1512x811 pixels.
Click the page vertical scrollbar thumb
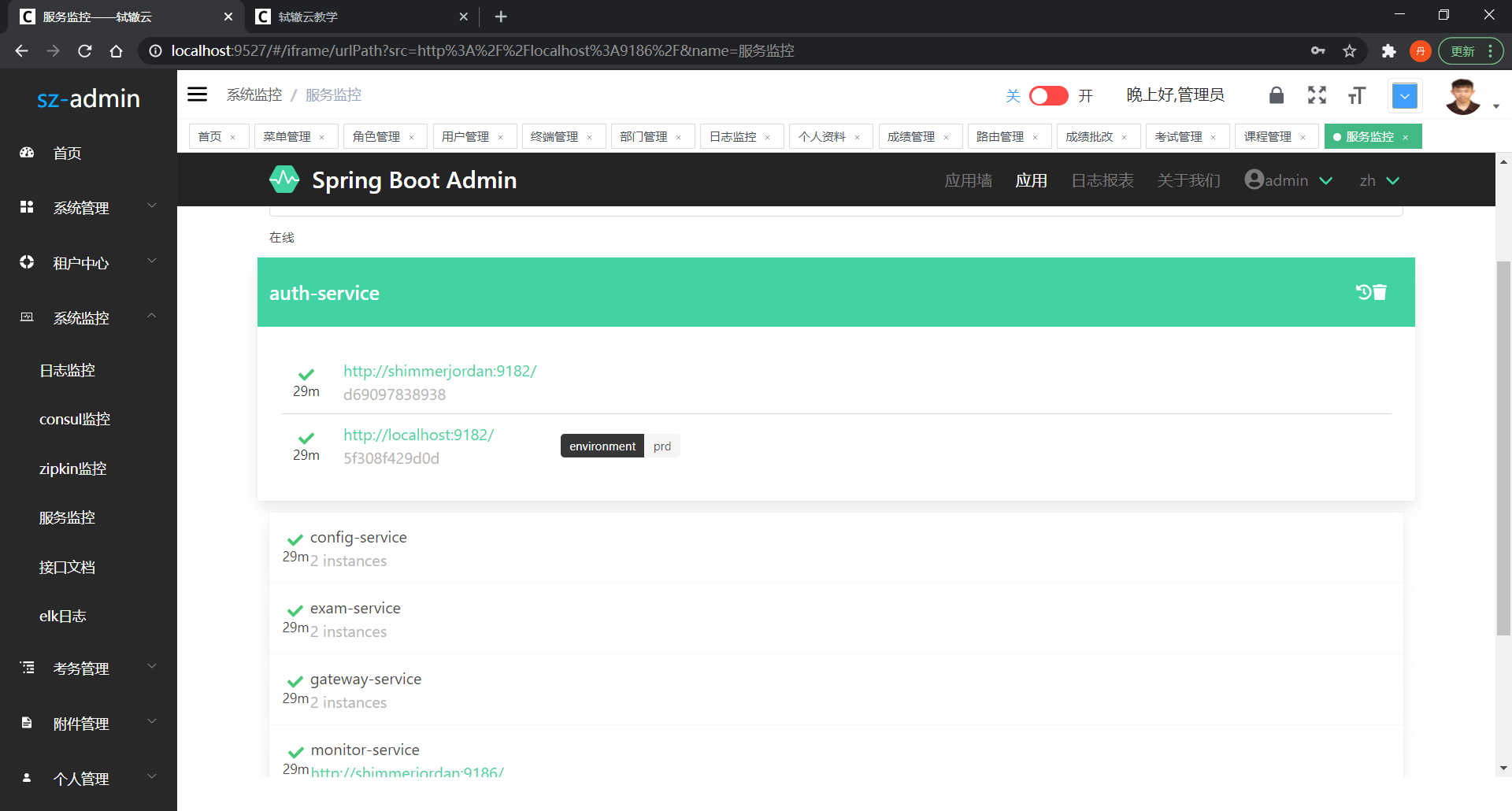1503,447
